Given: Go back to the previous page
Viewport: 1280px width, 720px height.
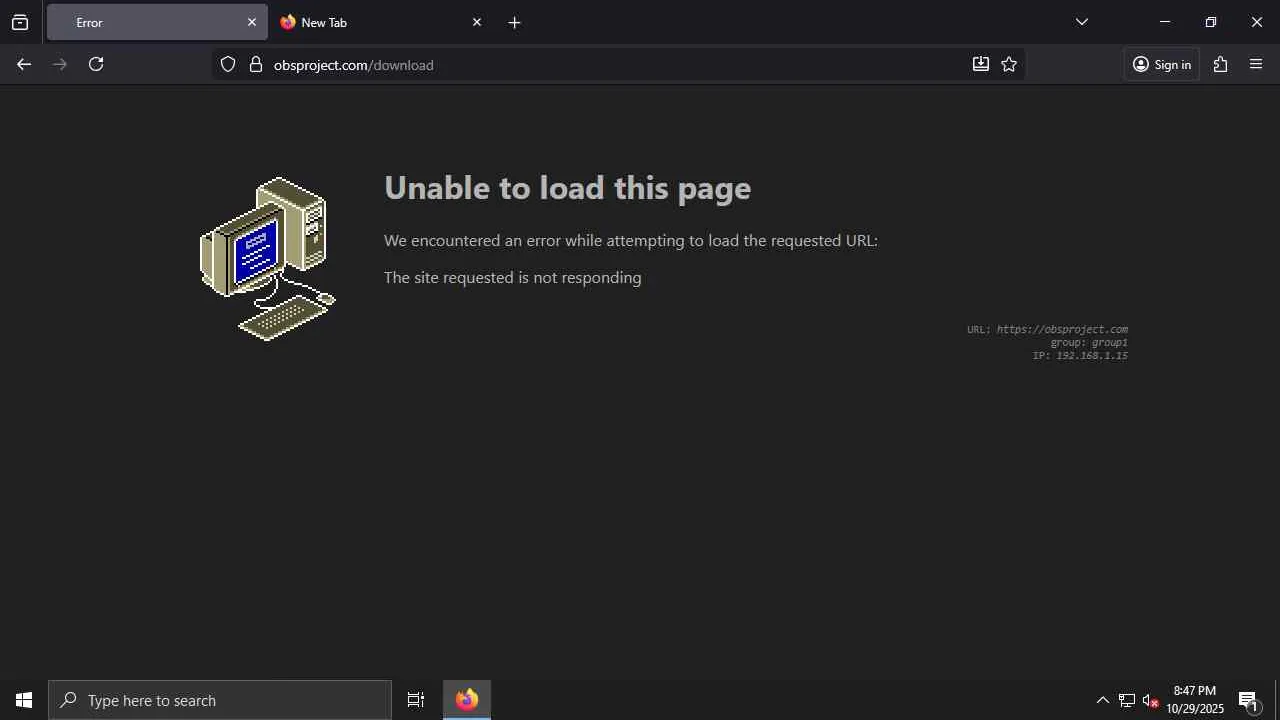Looking at the screenshot, I should click(24, 64).
